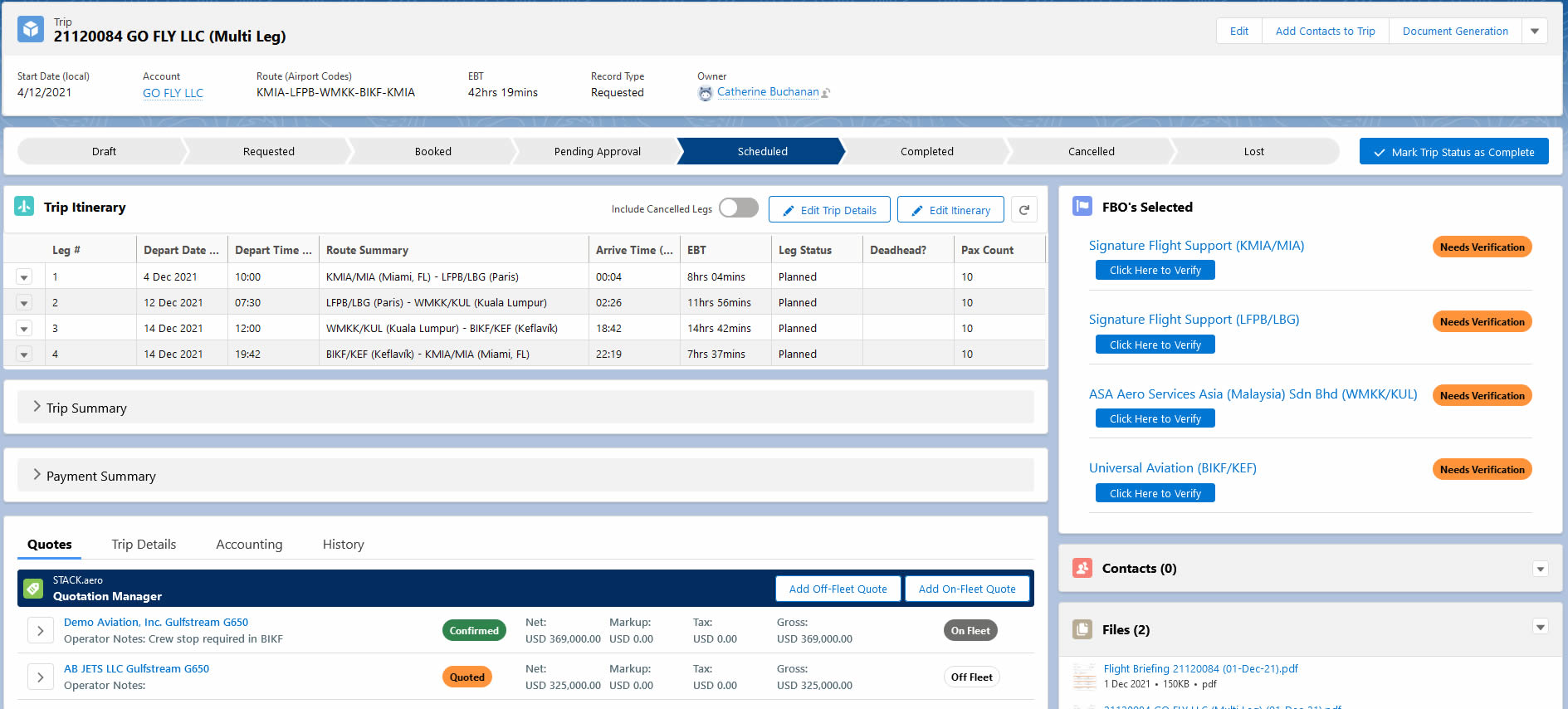Click the Flight Briefing PDF thumbnail
The width and height of the screenshot is (1568, 709).
point(1085,676)
